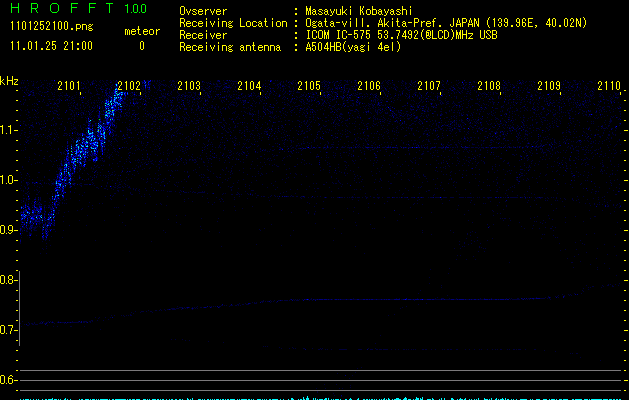Click the meteor count value 0

(x=142, y=46)
